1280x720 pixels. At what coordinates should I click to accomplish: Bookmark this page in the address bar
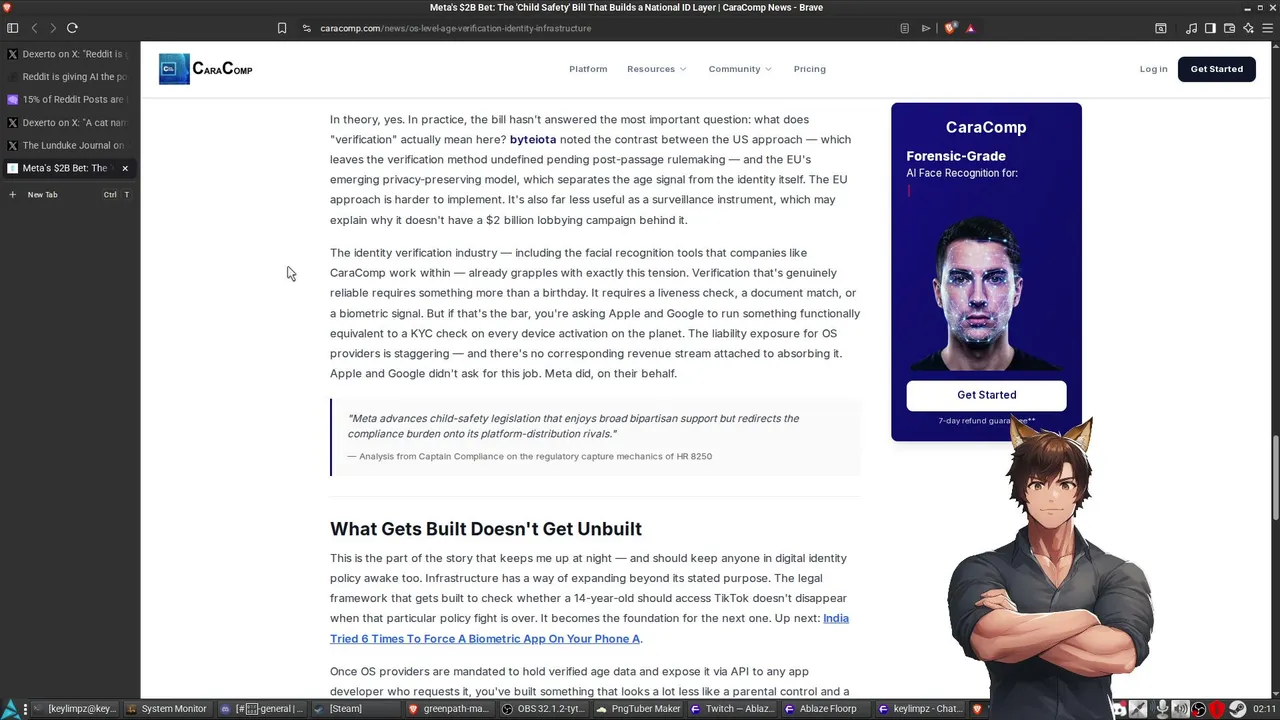(282, 28)
